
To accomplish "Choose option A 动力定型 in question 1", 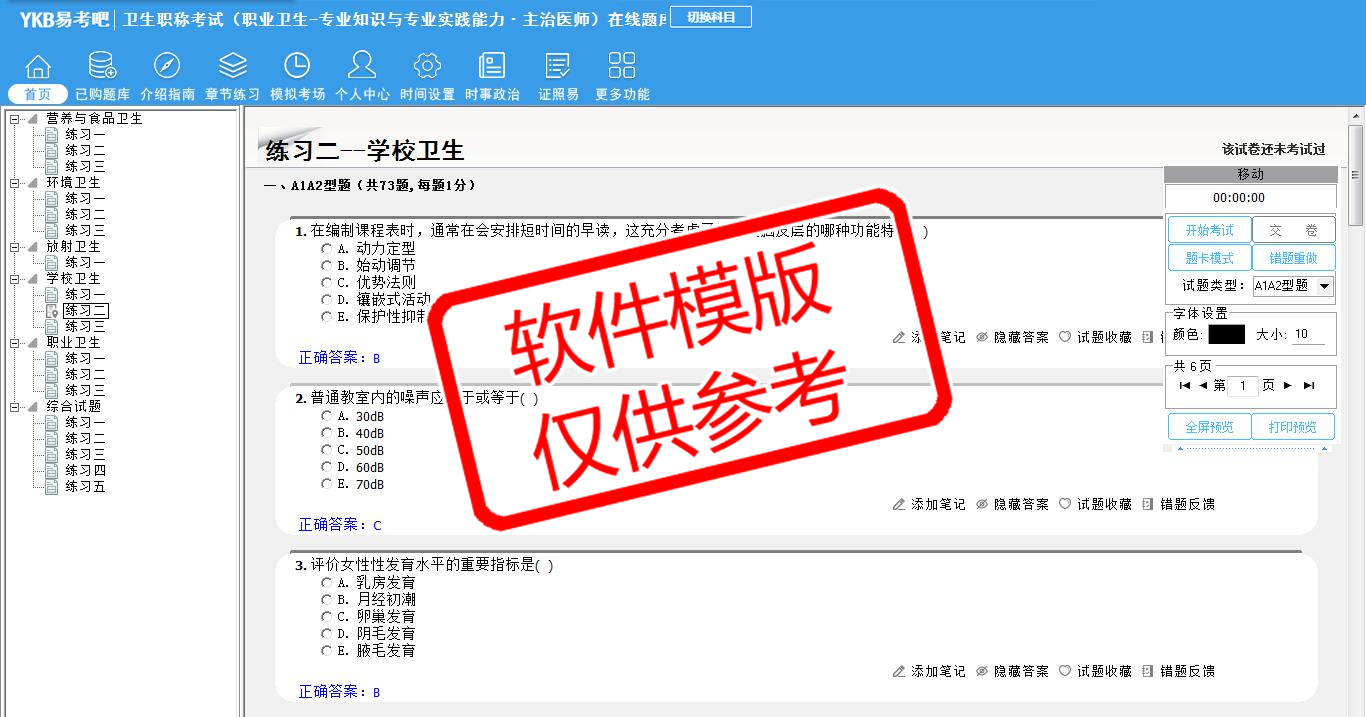I will (x=326, y=249).
